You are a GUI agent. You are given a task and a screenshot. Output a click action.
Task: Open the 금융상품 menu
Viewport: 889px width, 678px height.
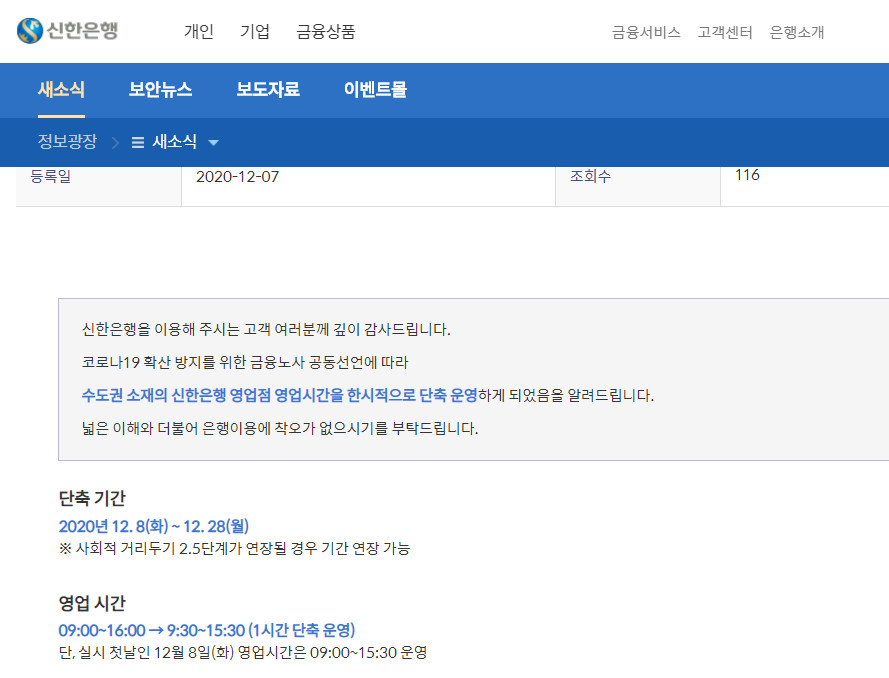click(x=325, y=31)
